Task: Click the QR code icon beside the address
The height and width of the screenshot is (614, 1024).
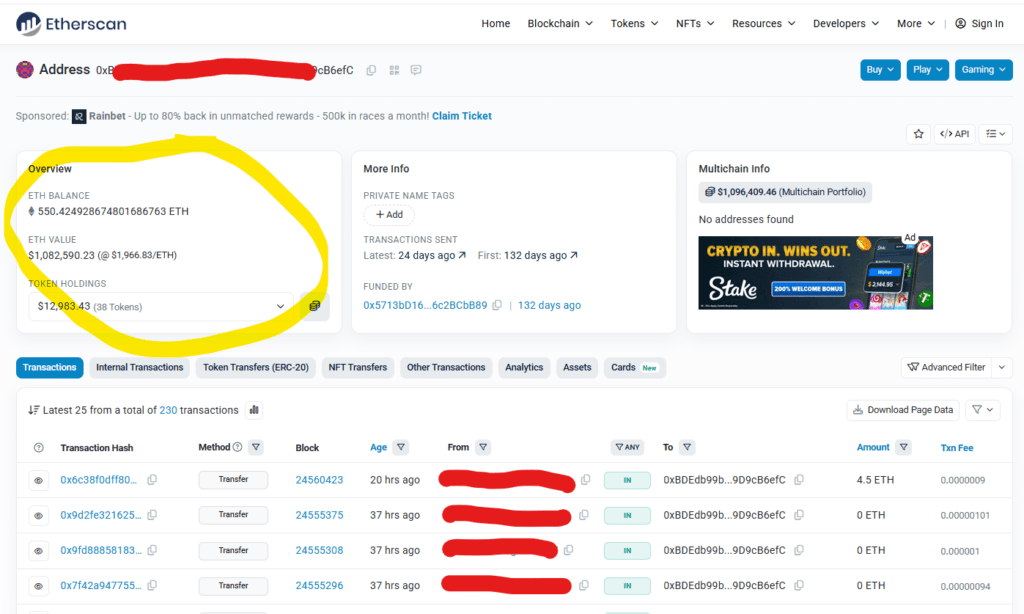Action: 393,69
